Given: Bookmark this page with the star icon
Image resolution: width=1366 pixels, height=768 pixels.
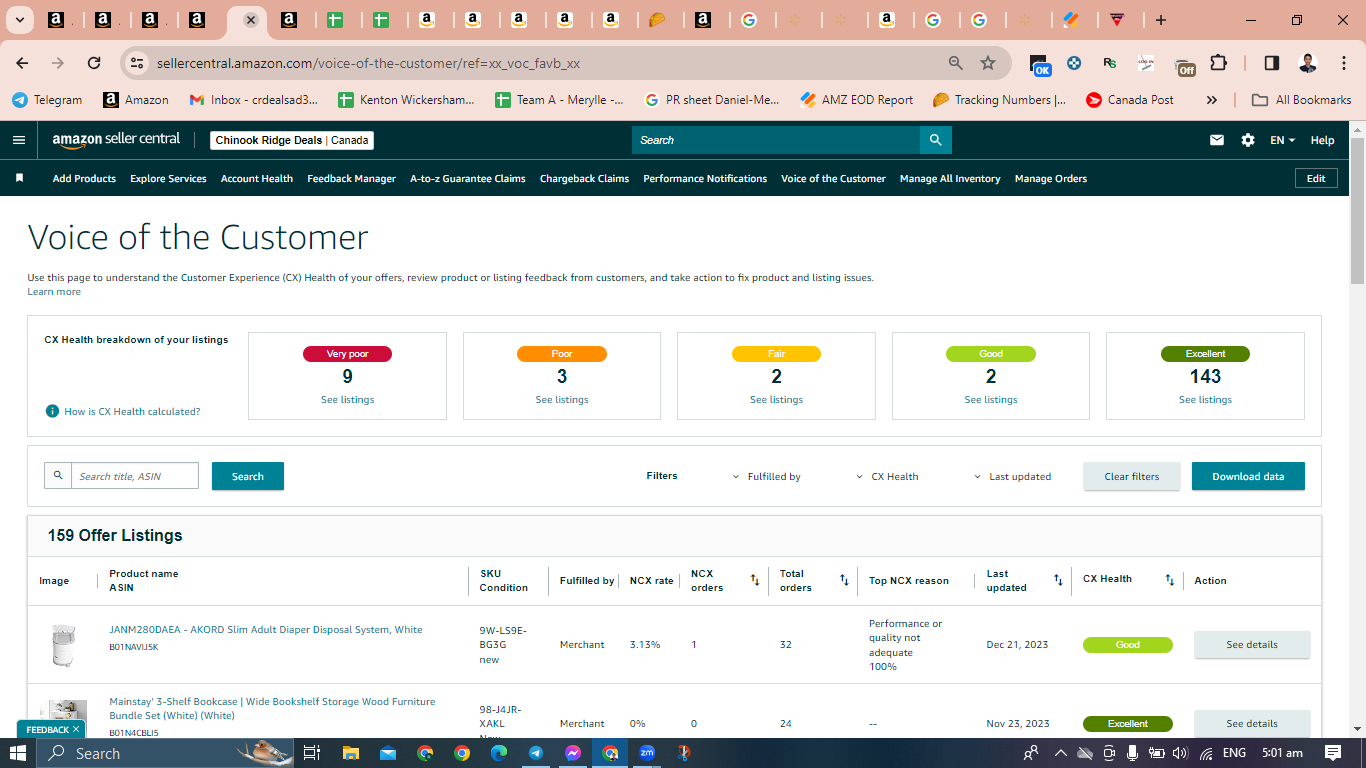Looking at the screenshot, I should pos(988,63).
